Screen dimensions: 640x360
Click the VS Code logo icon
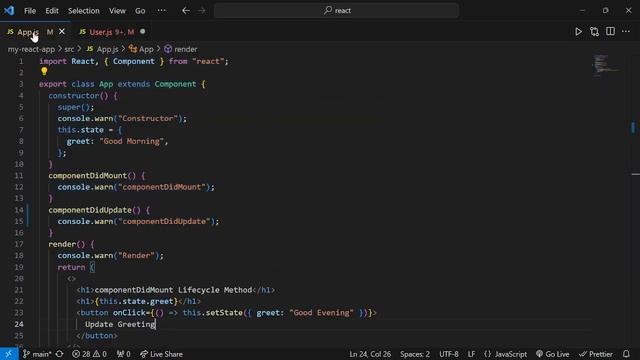point(9,10)
